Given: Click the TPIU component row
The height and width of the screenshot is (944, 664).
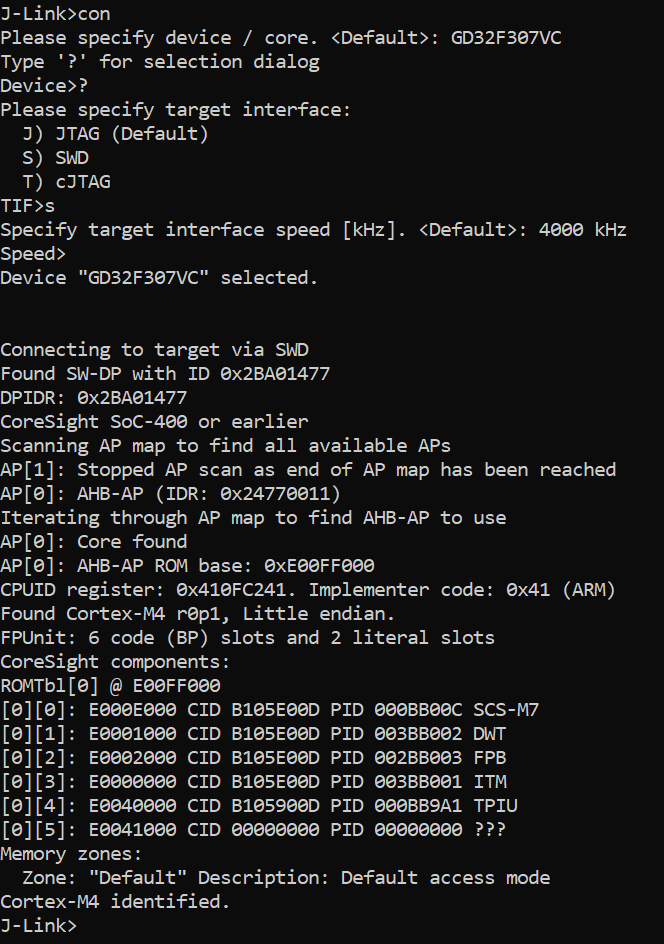Looking at the screenshot, I should [258, 805].
